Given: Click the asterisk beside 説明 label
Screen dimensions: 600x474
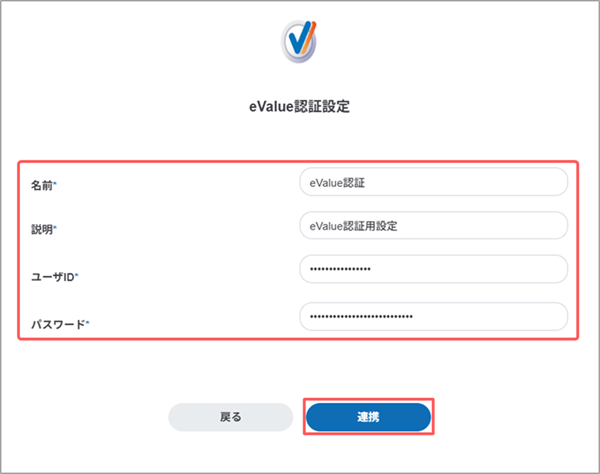Looking at the screenshot, I should click(55, 227).
